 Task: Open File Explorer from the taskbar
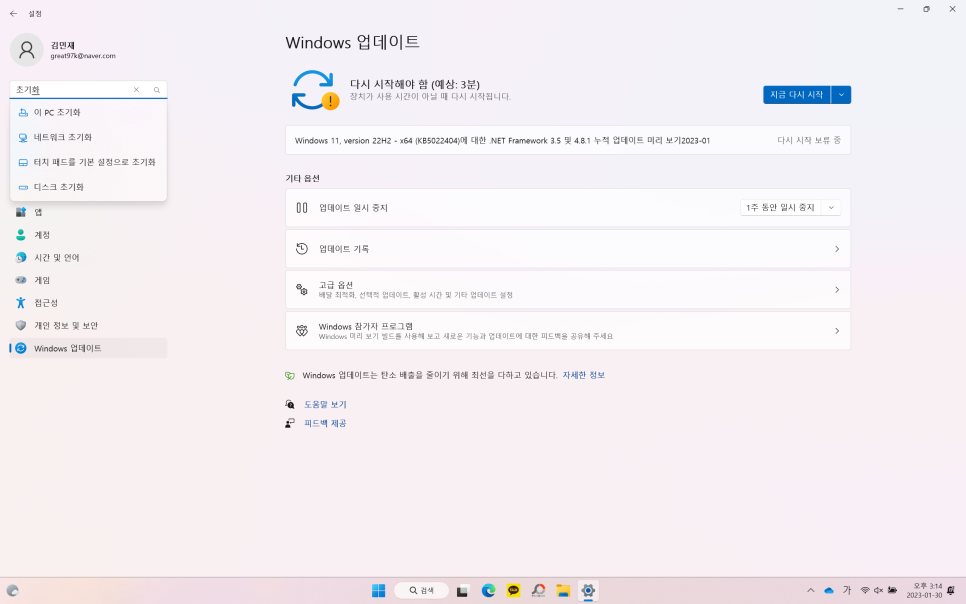pos(563,590)
